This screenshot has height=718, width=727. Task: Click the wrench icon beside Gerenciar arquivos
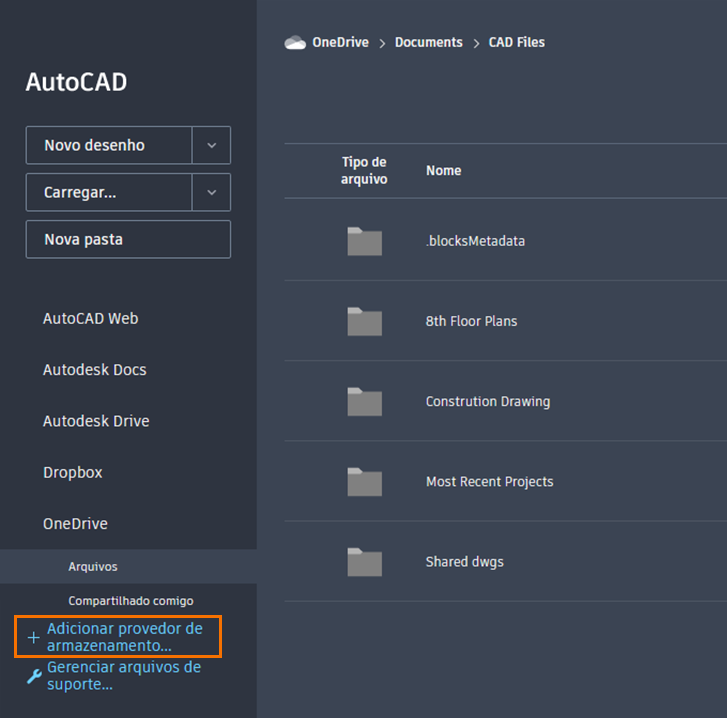(34, 676)
